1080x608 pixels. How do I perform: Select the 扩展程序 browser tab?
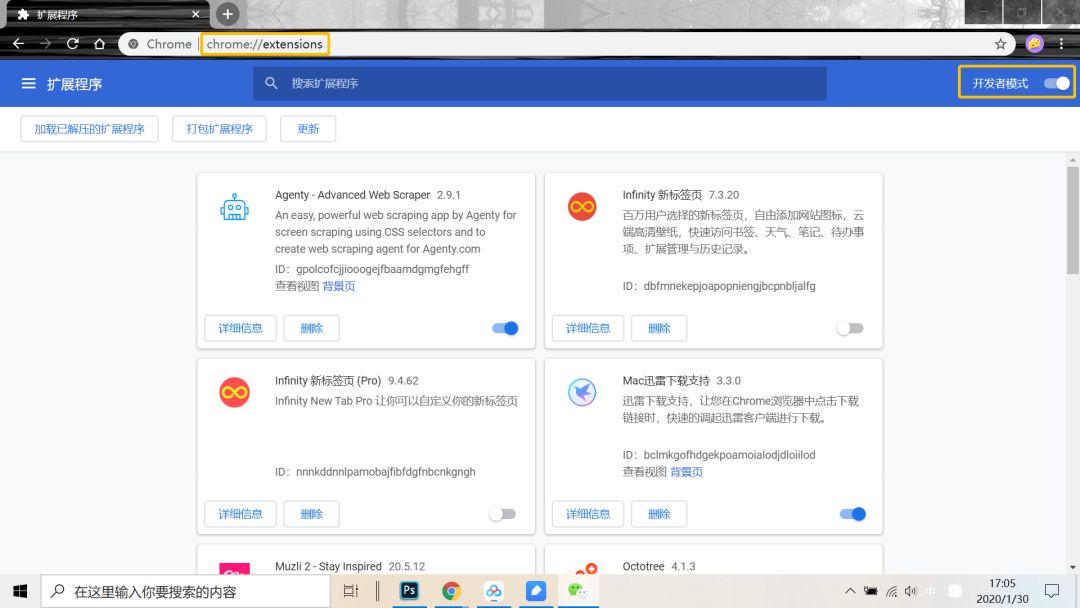(x=100, y=14)
